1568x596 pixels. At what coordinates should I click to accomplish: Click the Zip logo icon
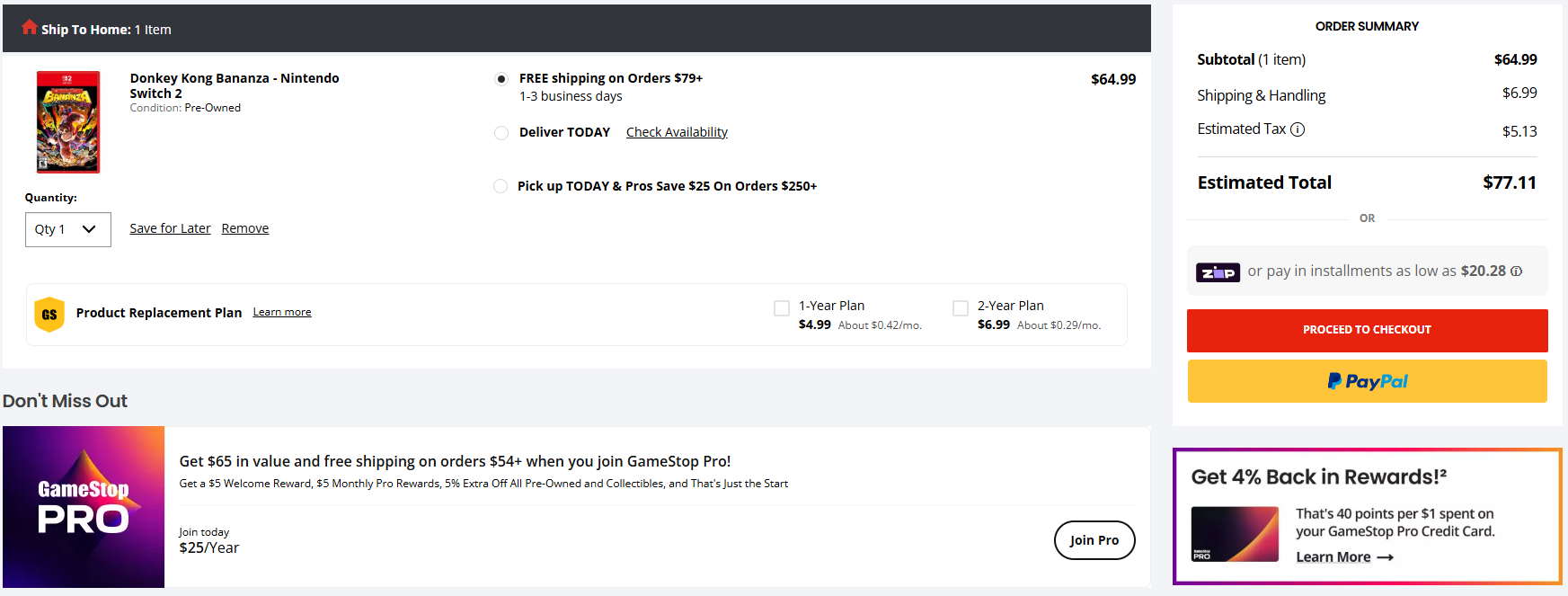pos(1218,272)
